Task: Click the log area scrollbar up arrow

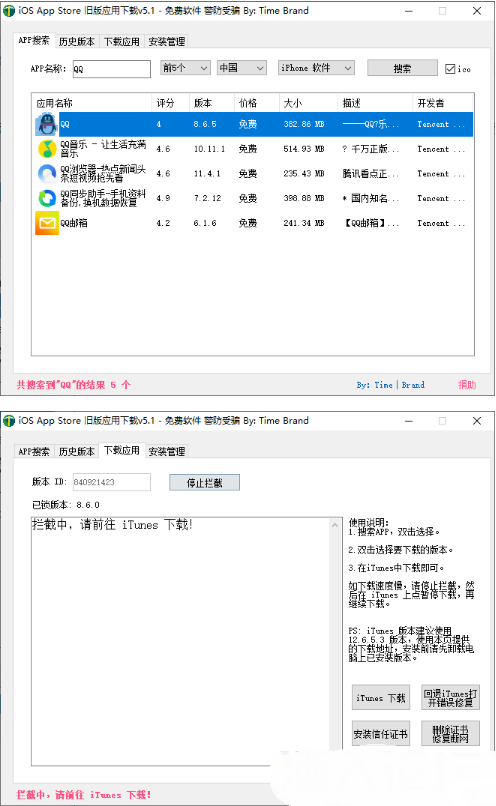Action: point(335,525)
